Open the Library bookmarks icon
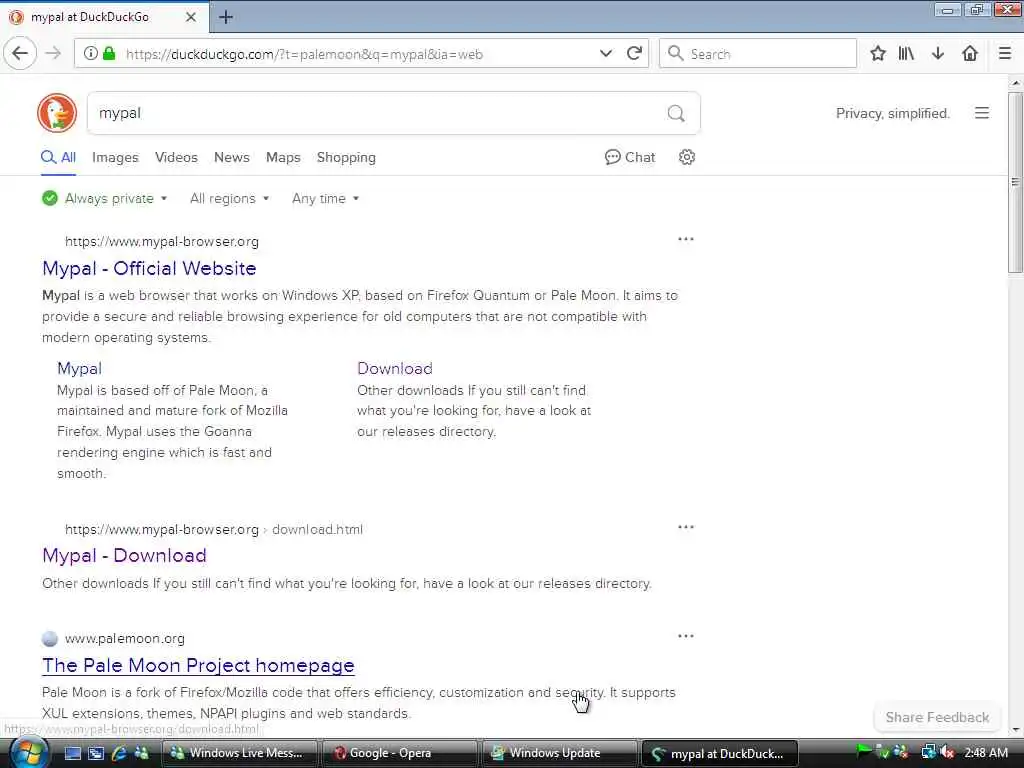Image resolution: width=1024 pixels, height=768 pixels. (906, 54)
